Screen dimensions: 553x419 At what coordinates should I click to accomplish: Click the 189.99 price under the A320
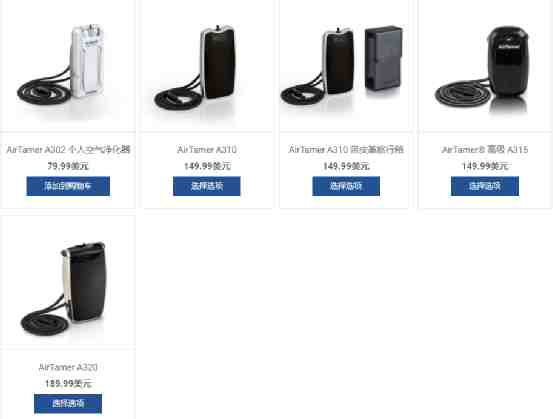click(x=68, y=383)
